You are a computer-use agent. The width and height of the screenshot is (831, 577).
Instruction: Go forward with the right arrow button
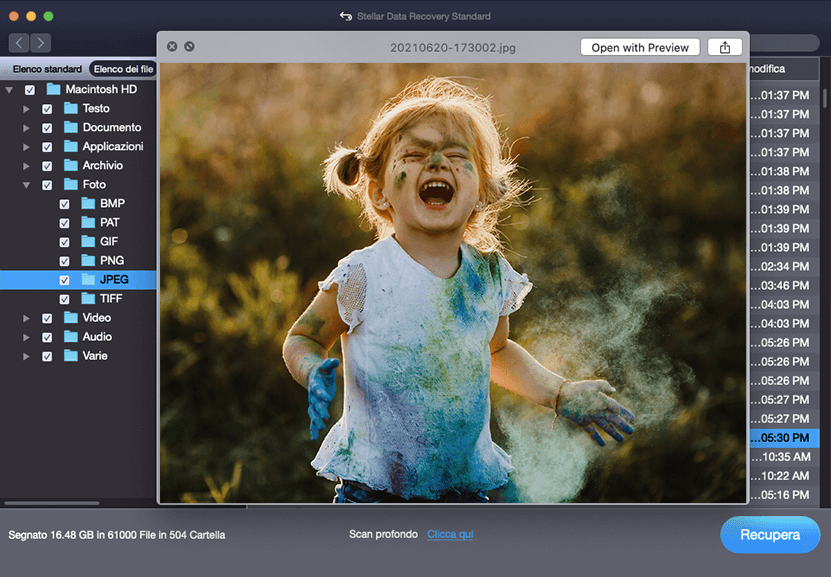point(40,42)
